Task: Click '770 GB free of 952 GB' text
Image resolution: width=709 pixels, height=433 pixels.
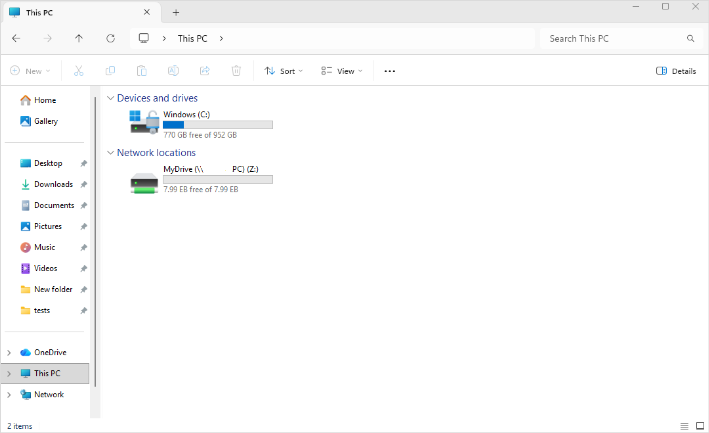Action: pos(200,135)
